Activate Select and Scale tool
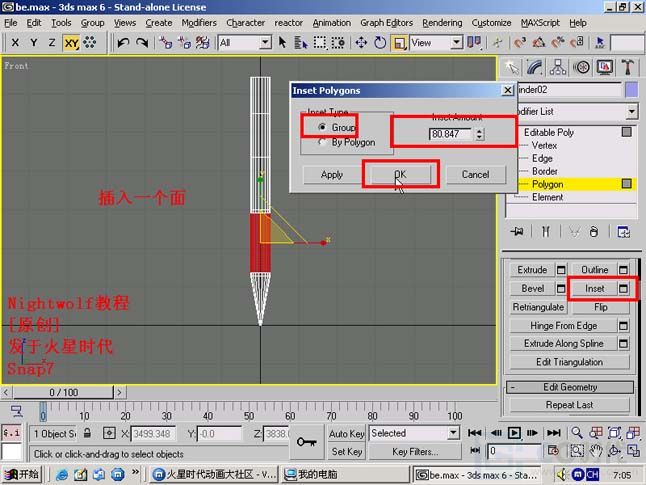This screenshot has width=646, height=485. tap(399, 43)
